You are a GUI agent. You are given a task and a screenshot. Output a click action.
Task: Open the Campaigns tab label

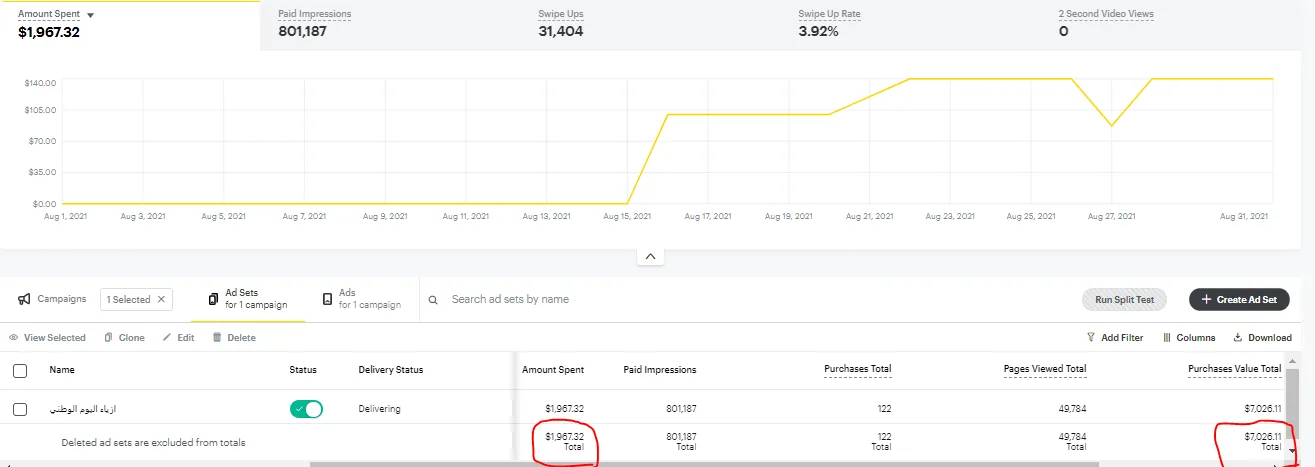coord(62,299)
